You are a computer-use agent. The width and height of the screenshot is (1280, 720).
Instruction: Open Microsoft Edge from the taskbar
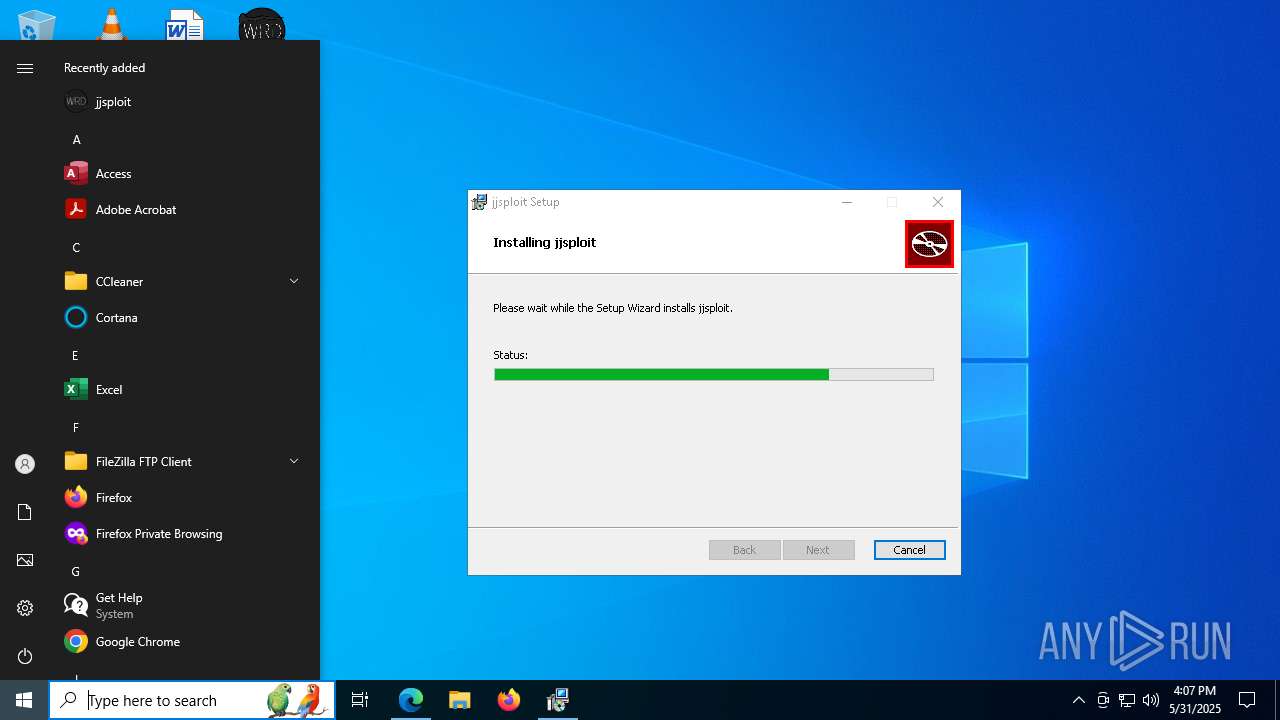411,700
